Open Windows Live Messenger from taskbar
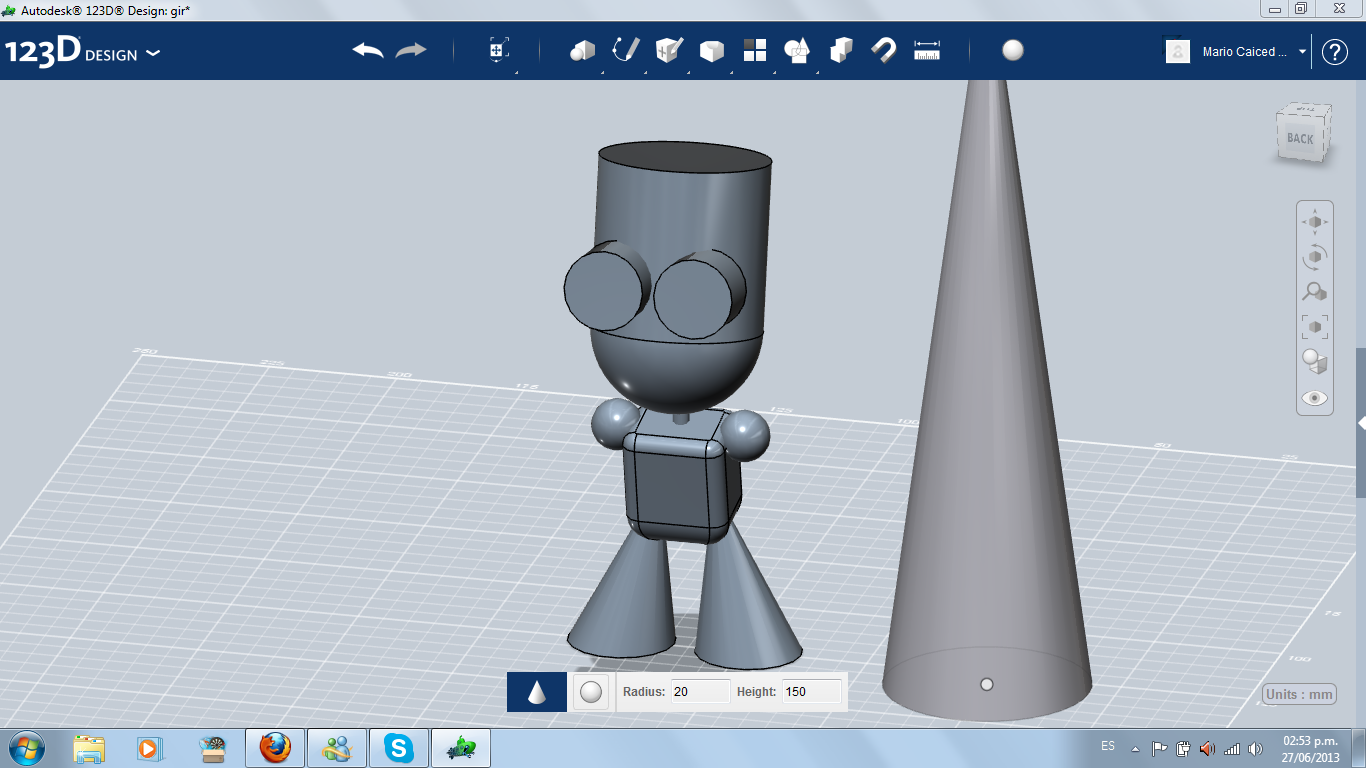 point(337,748)
